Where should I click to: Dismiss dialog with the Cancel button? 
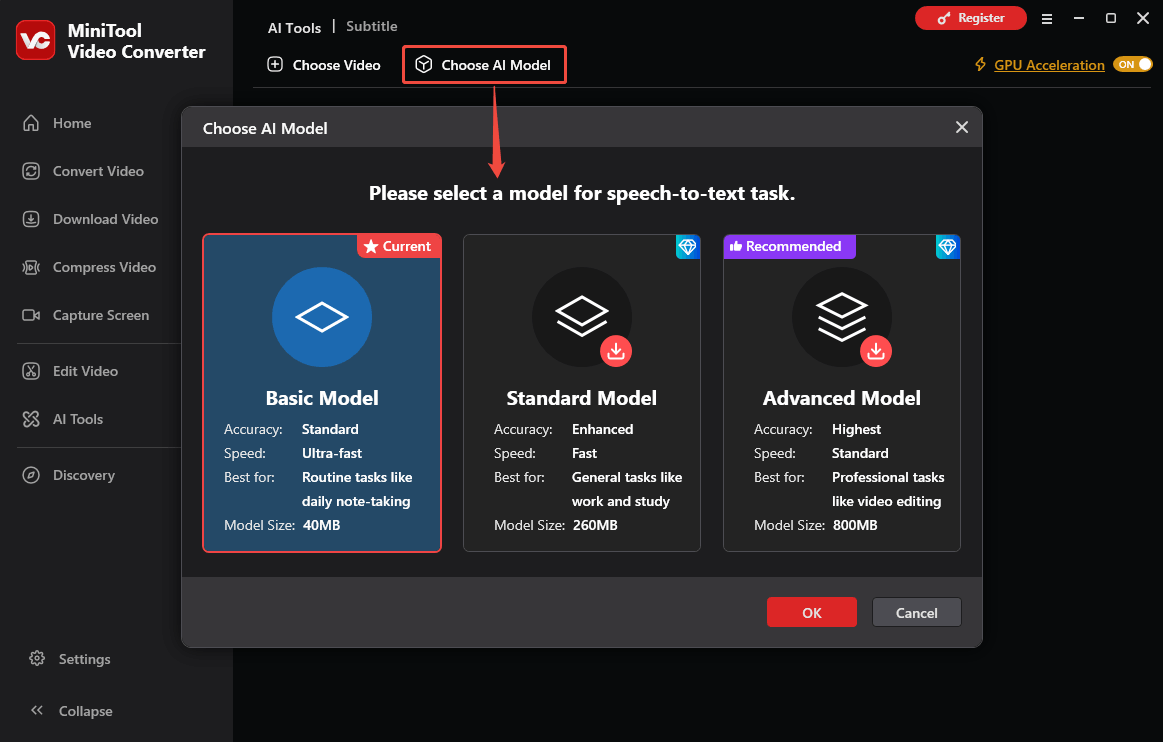tap(917, 612)
